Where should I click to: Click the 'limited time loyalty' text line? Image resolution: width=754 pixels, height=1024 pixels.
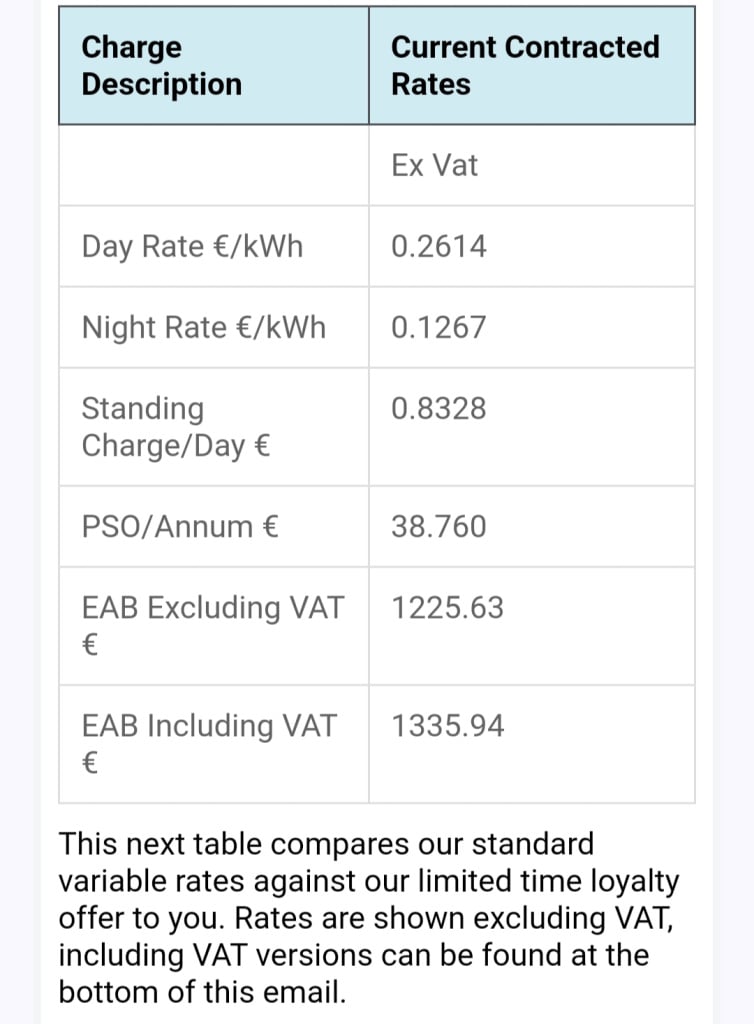(x=369, y=882)
